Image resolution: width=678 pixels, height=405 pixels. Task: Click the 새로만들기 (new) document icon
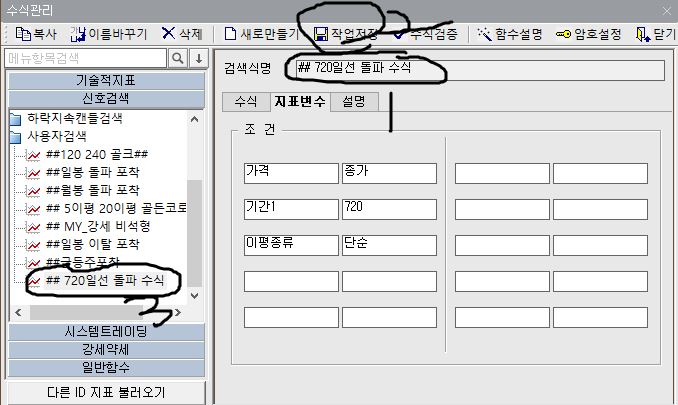[230, 34]
